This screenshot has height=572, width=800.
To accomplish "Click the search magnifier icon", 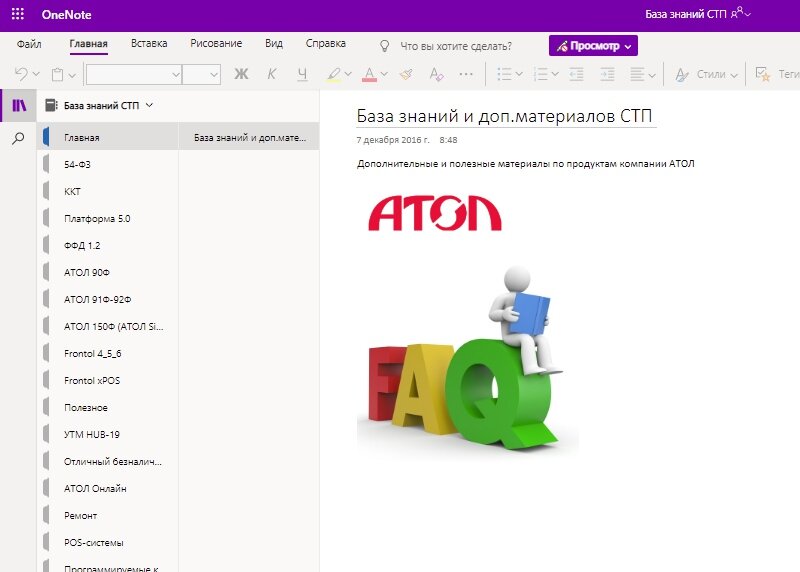I will 18,138.
